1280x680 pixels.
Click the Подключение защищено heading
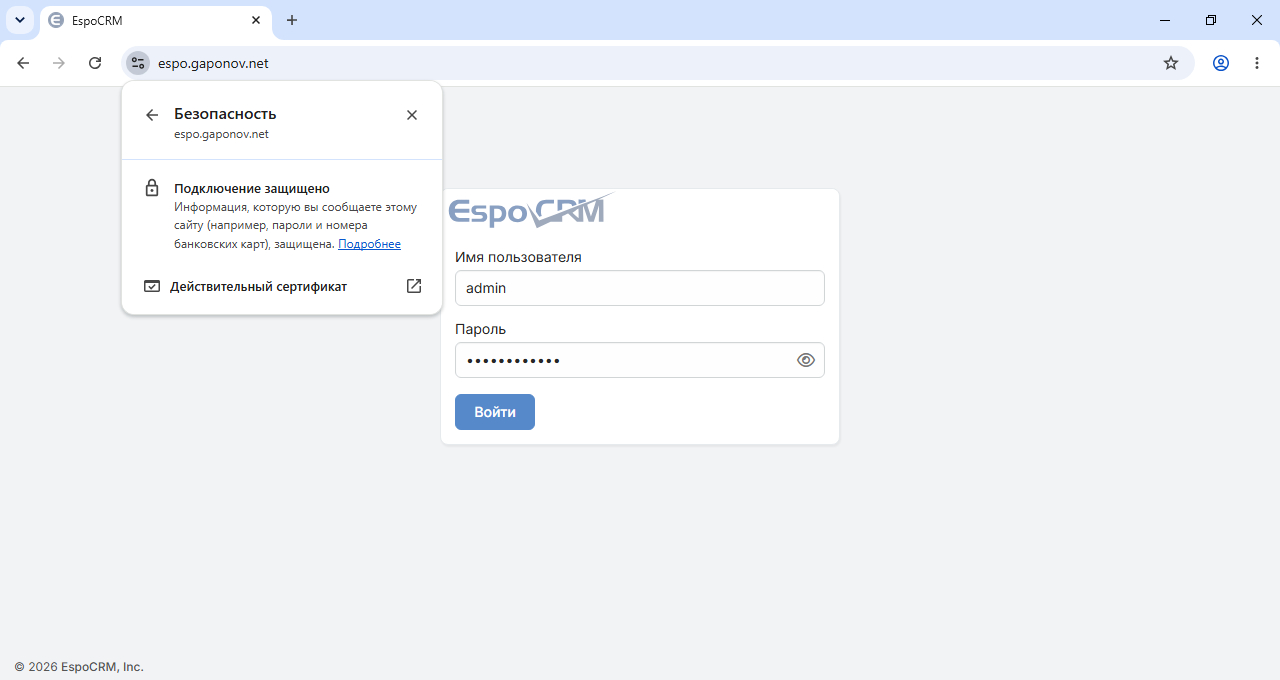(x=252, y=188)
